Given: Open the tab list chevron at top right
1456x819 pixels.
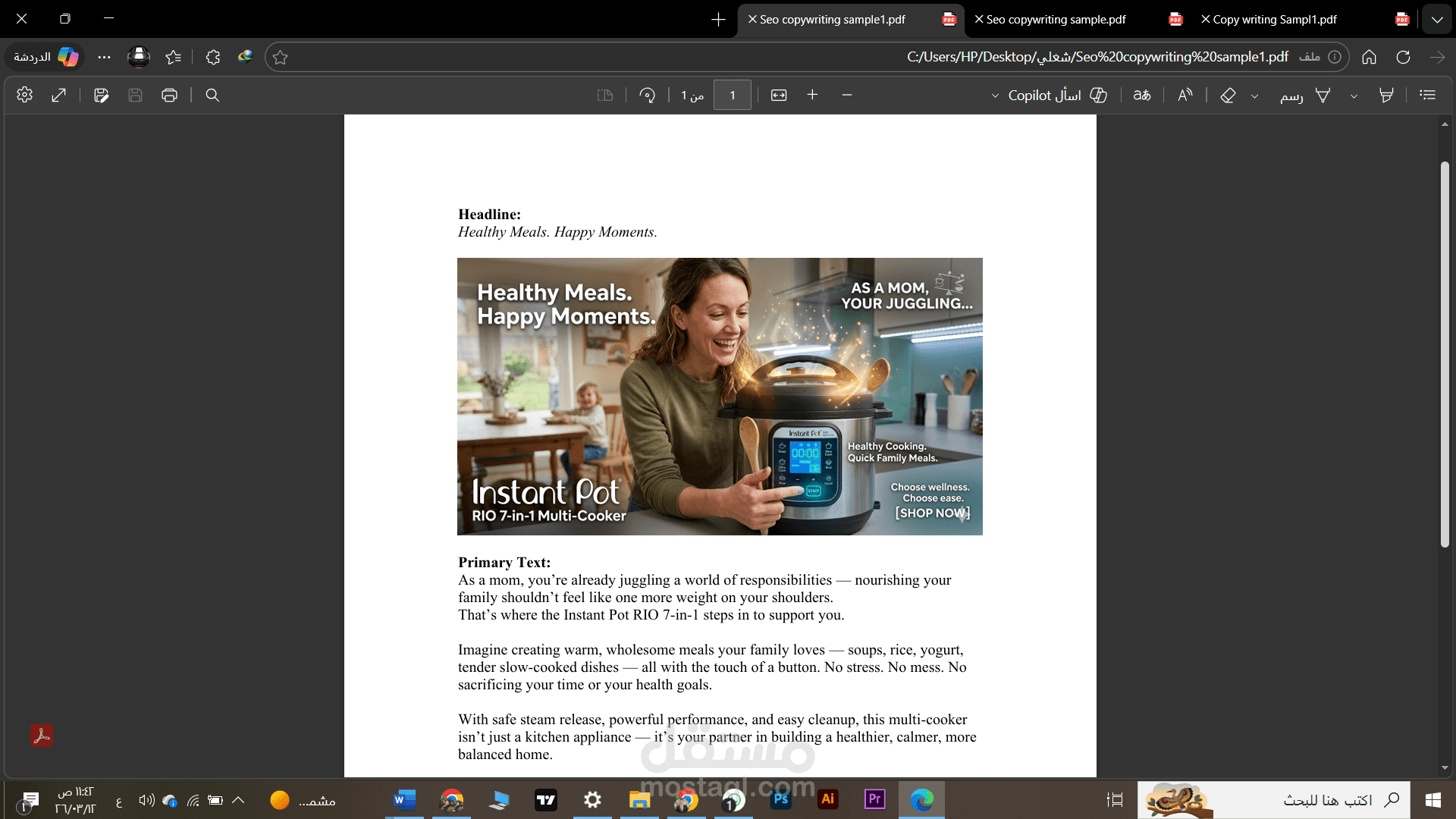Looking at the screenshot, I should [x=1437, y=20].
